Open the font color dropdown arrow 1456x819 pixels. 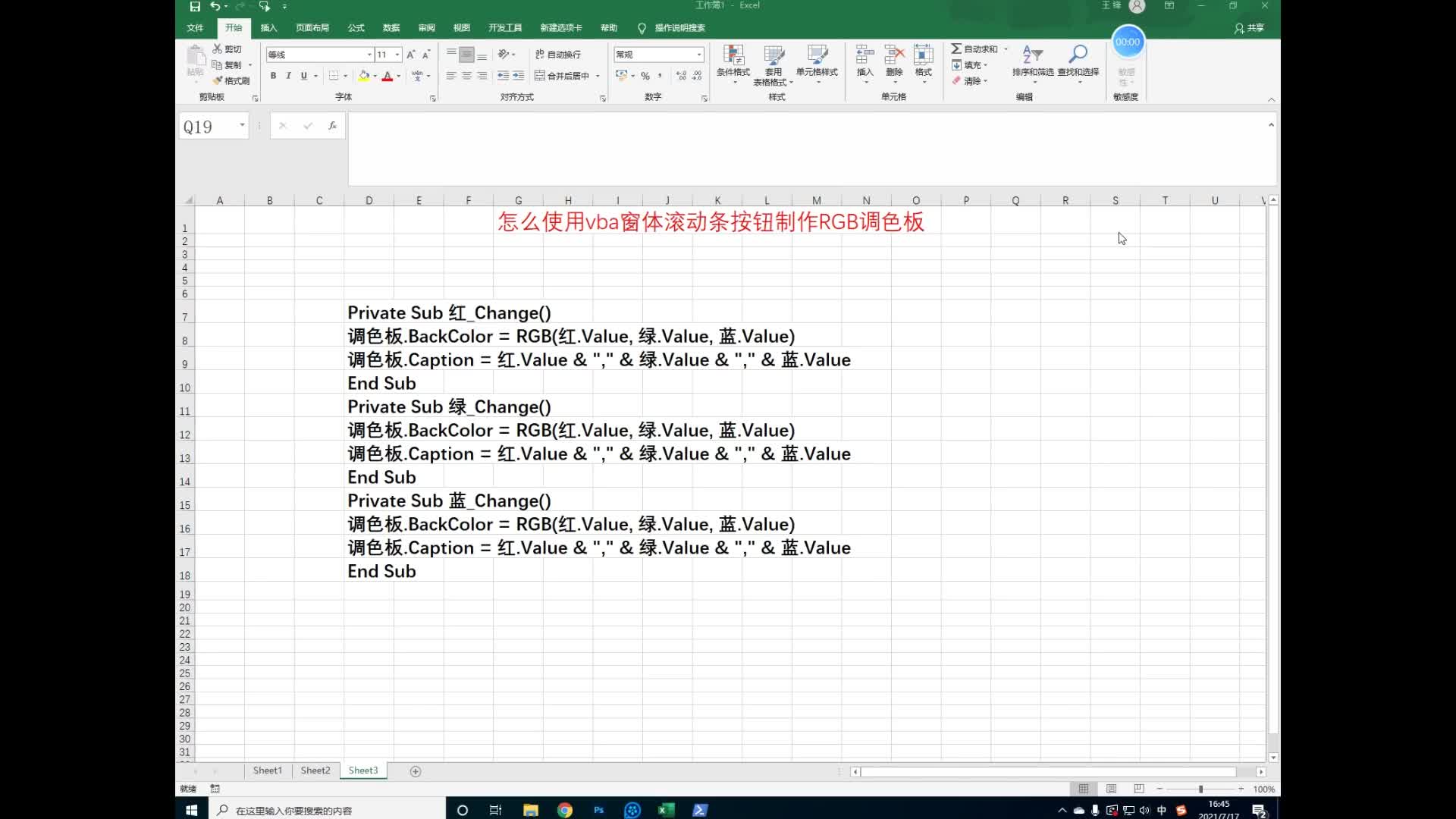pyautogui.click(x=399, y=76)
